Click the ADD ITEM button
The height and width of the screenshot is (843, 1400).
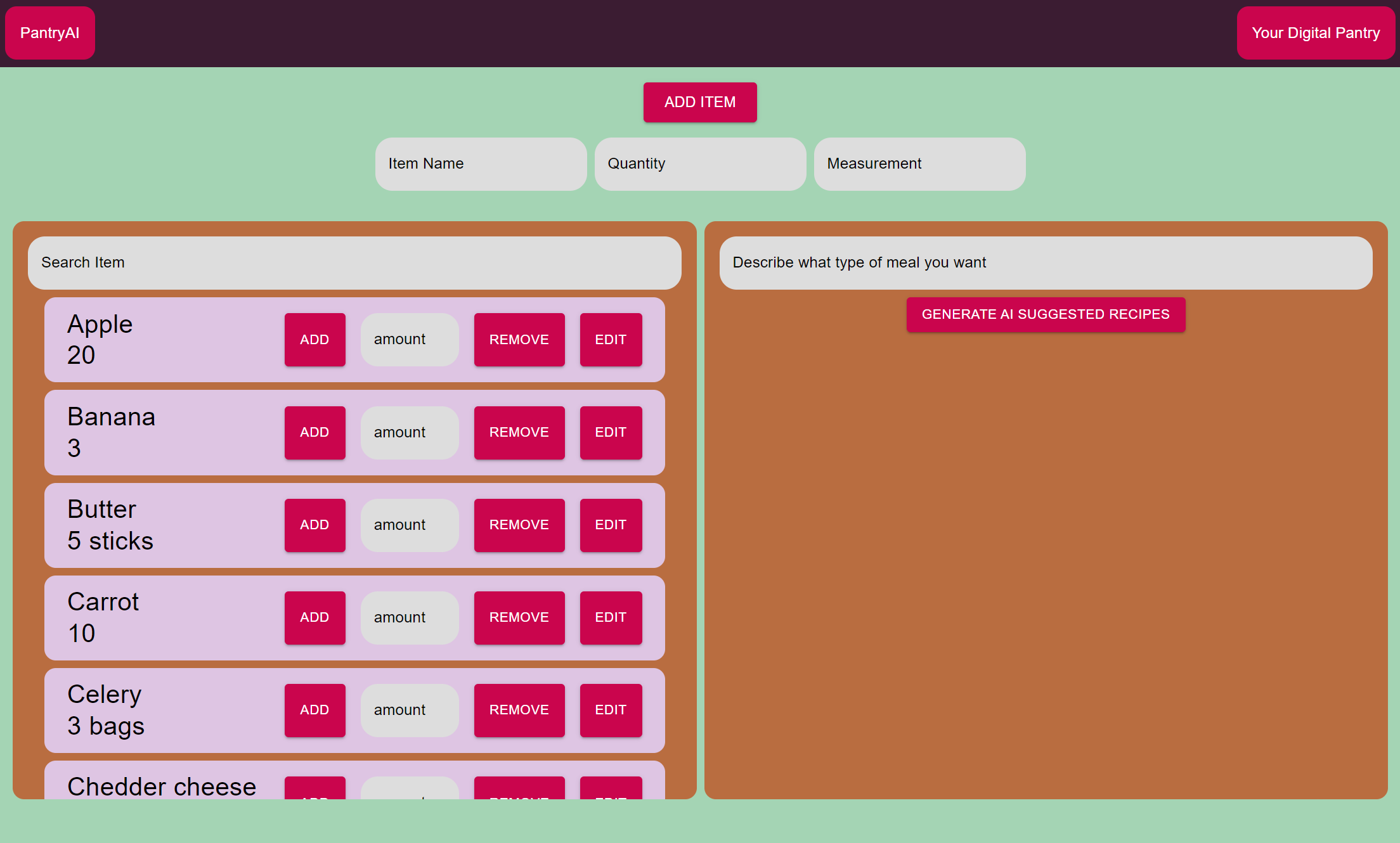point(700,102)
